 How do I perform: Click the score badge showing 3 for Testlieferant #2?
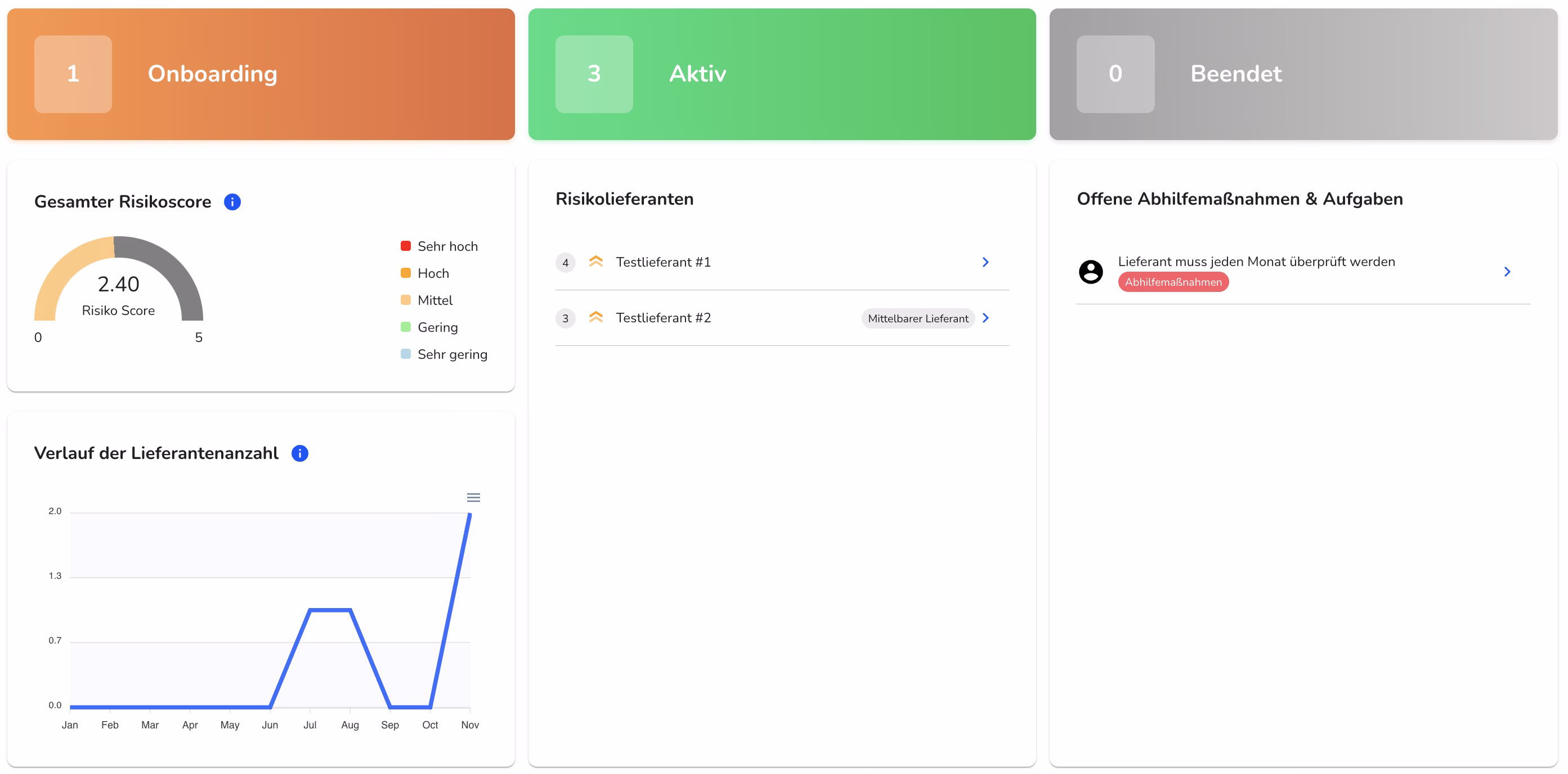[x=566, y=318]
